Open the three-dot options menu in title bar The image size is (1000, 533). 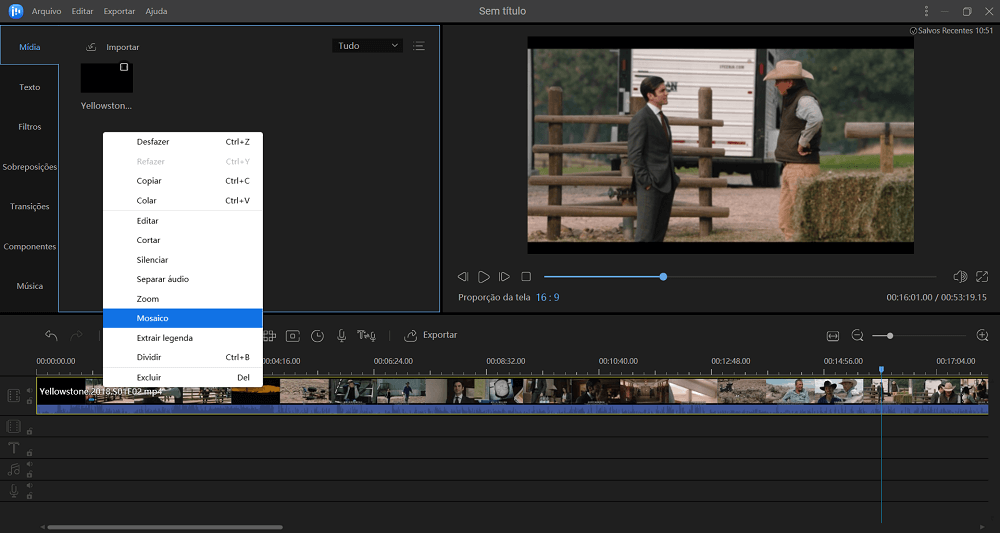coord(926,11)
